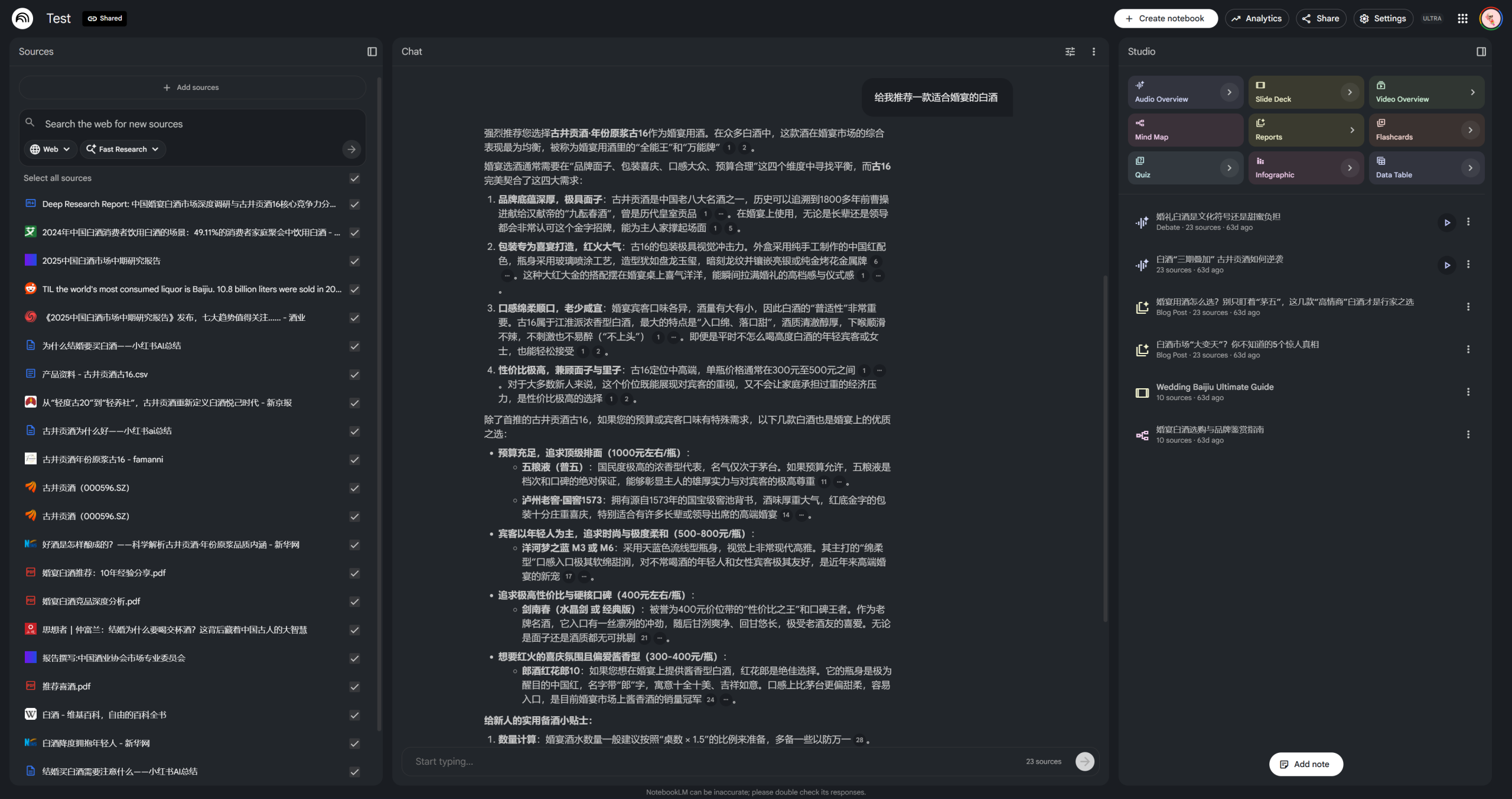
Task: Expand Fast Research mode dropdown
Action: click(x=123, y=149)
